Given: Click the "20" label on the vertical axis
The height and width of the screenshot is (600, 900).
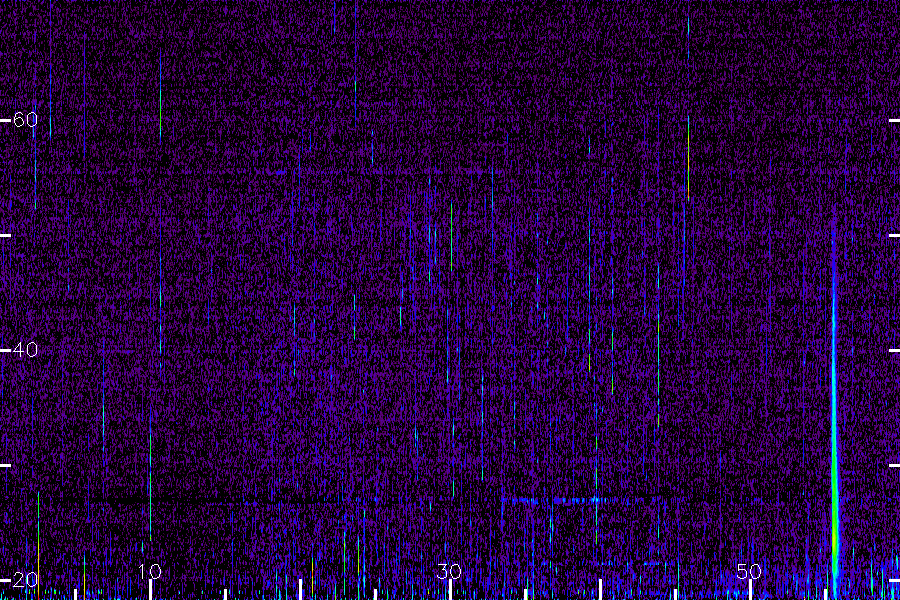Looking at the screenshot, I should pos(25,580).
